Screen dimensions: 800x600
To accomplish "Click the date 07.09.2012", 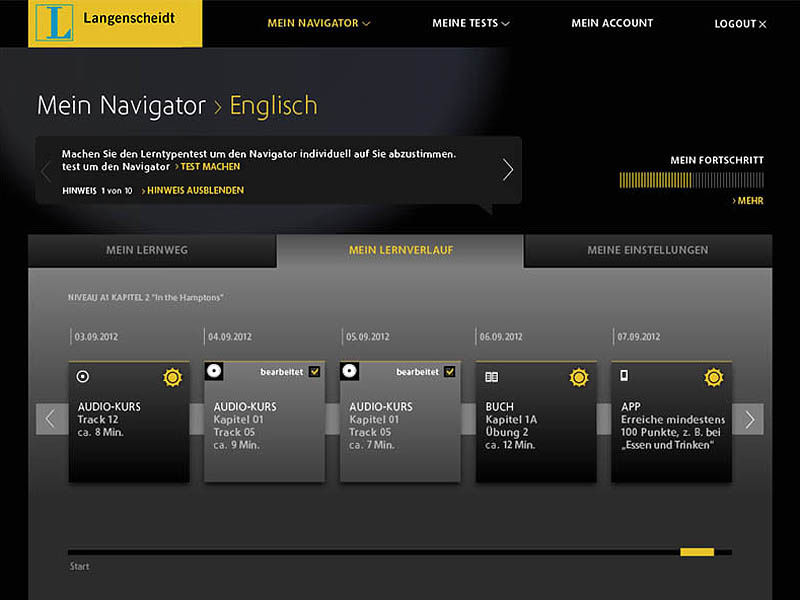I will pyautogui.click(x=639, y=337).
